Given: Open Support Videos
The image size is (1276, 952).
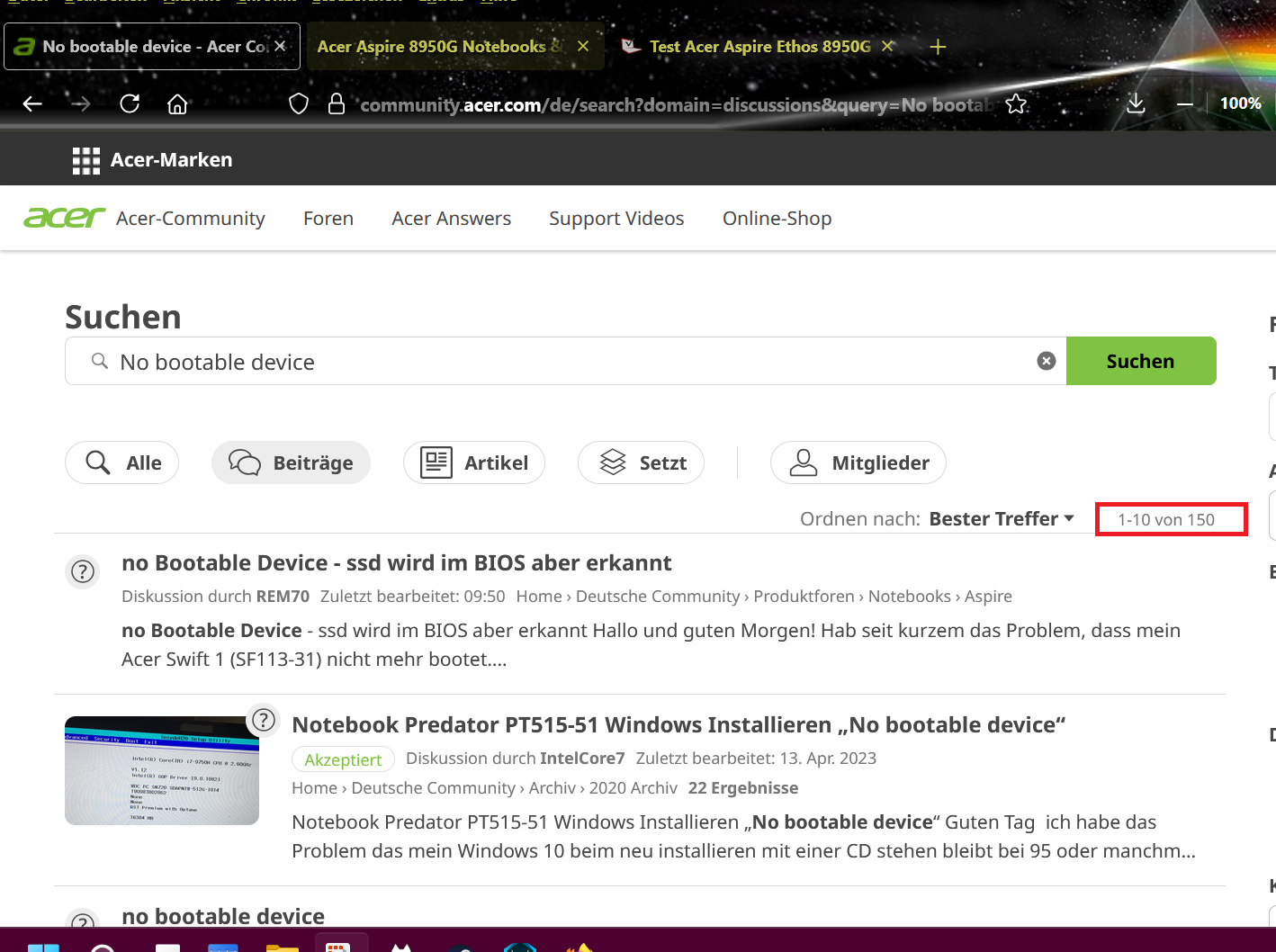Looking at the screenshot, I should tap(617, 219).
